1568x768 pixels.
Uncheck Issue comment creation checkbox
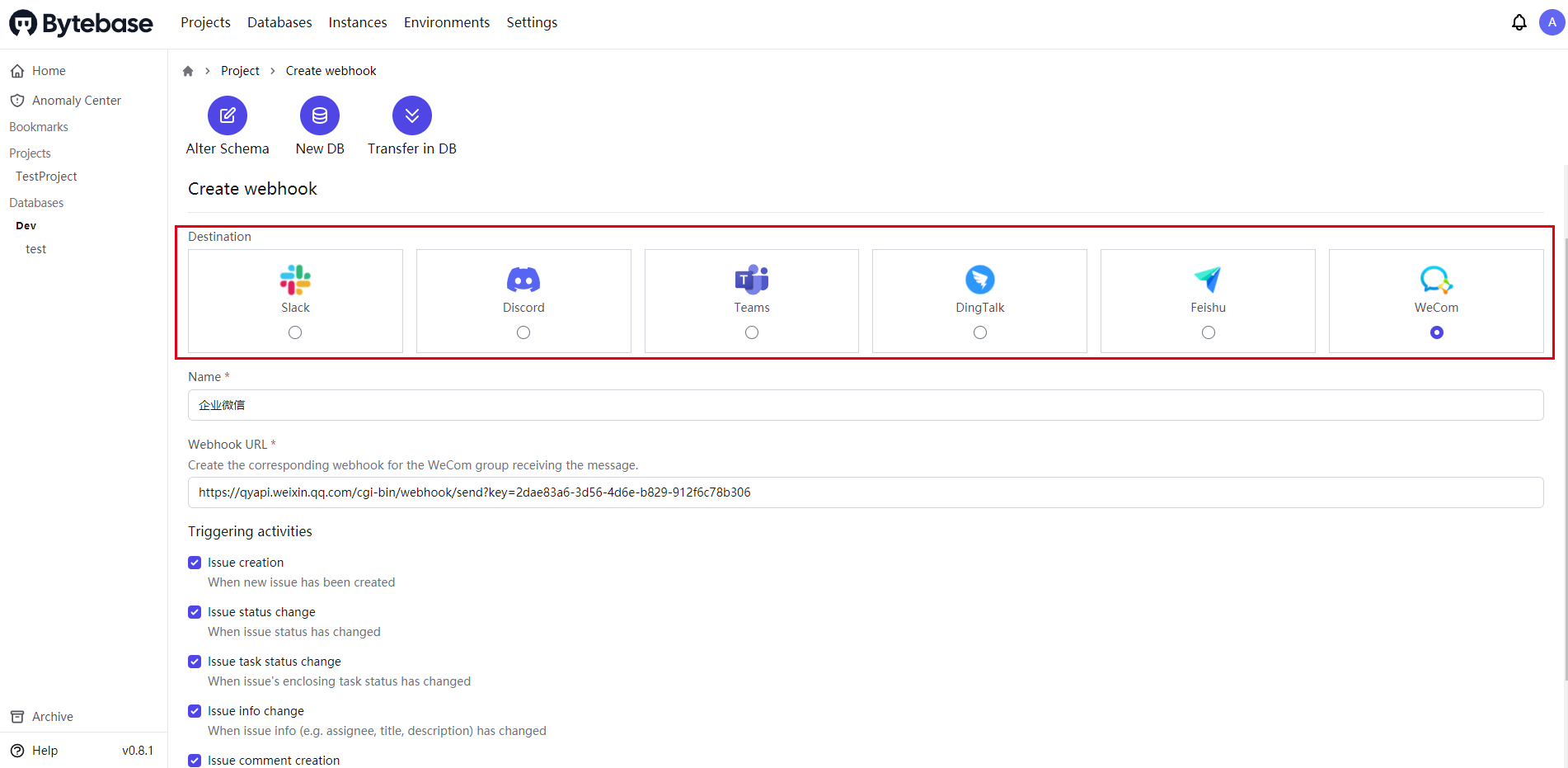click(x=195, y=761)
